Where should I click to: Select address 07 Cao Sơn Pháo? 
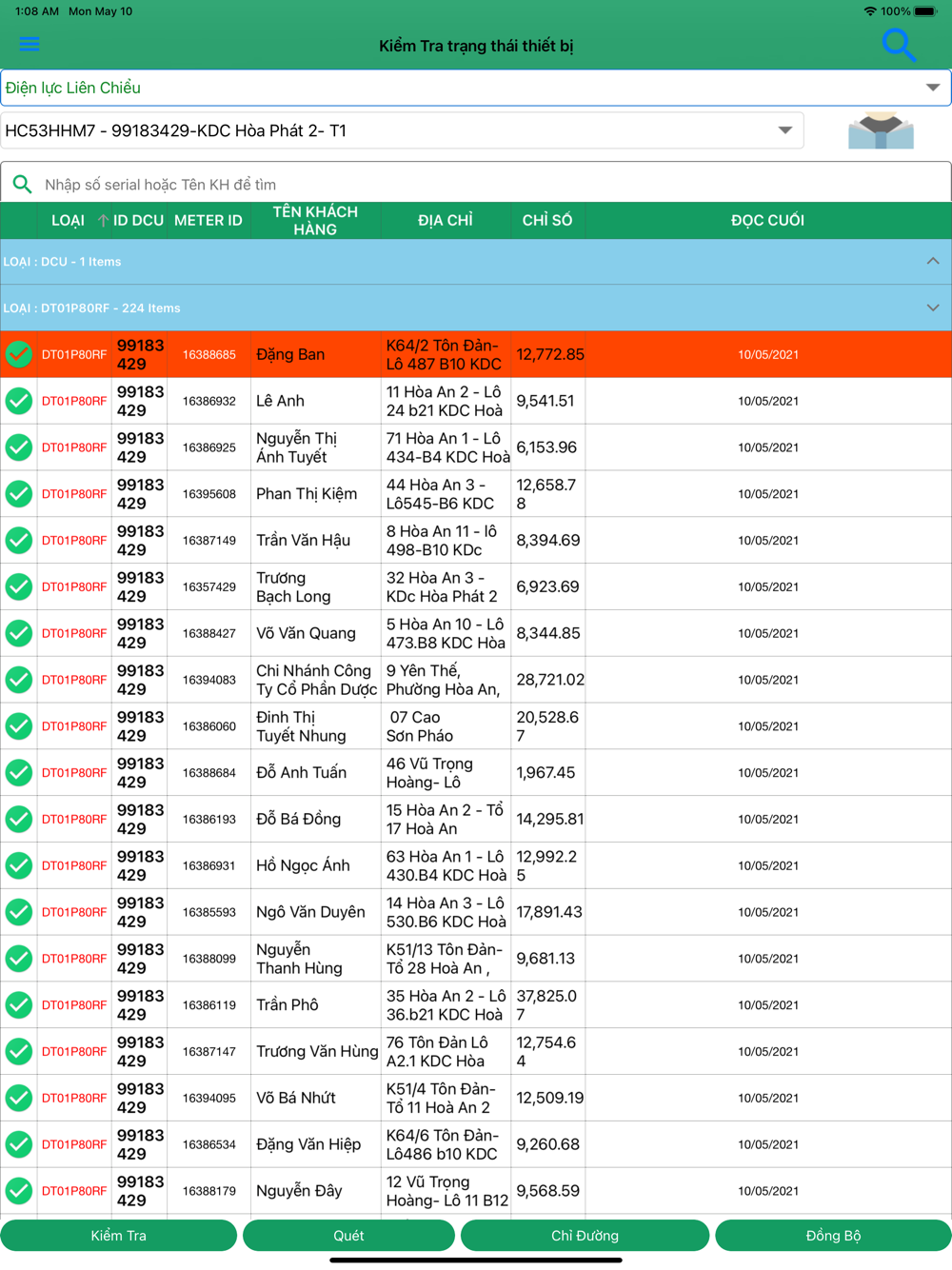click(x=420, y=725)
